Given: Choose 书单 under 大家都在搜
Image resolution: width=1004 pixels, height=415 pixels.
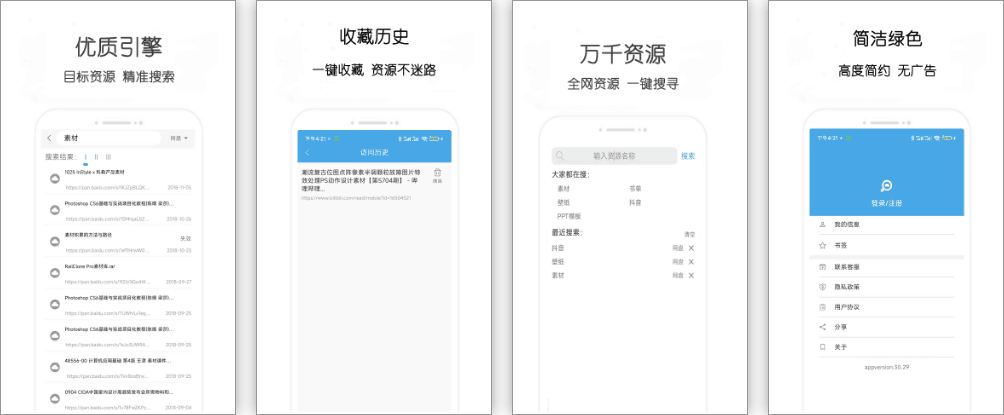Looking at the screenshot, I should click(635, 189).
